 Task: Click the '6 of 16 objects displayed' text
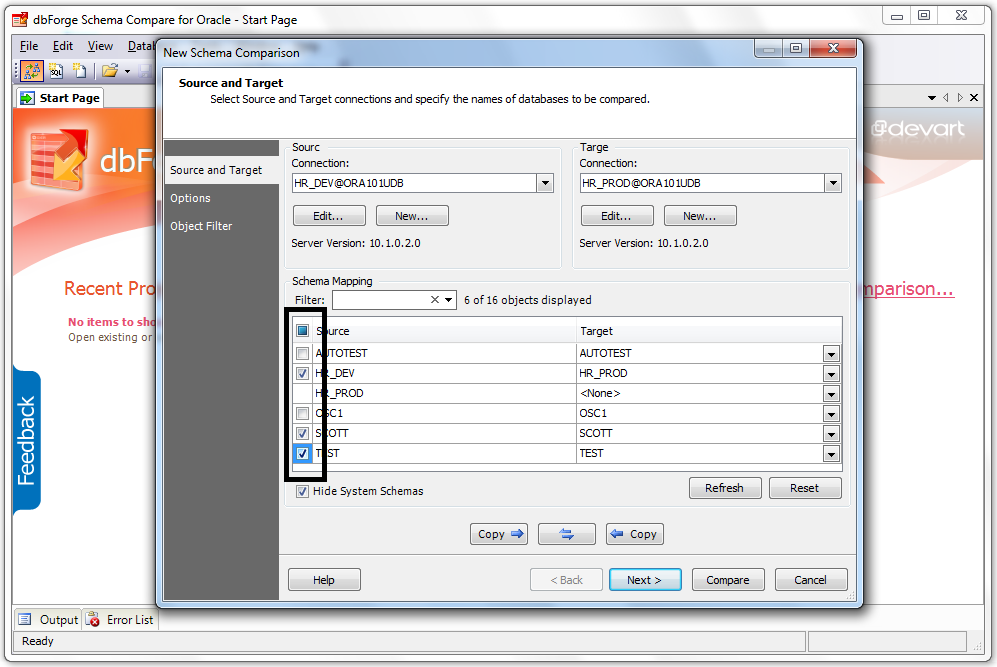coord(528,299)
